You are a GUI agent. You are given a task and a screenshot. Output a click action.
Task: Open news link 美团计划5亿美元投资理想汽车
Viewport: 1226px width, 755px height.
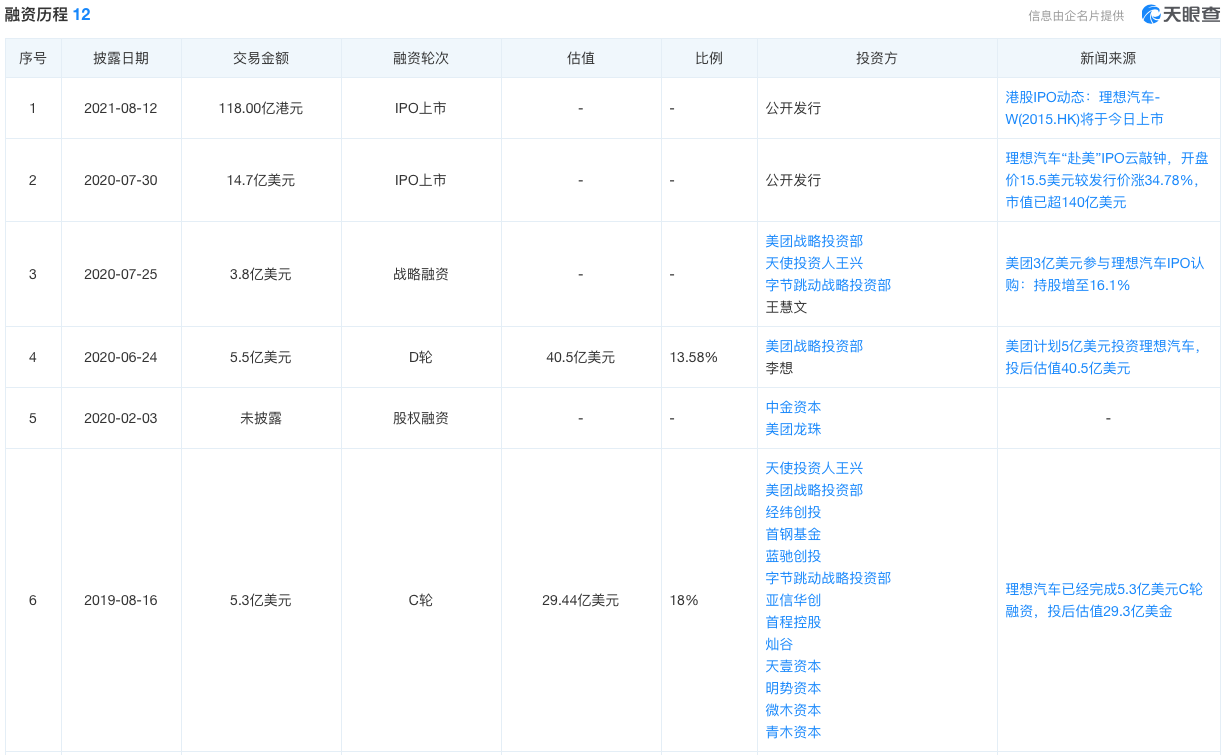tap(1103, 357)
